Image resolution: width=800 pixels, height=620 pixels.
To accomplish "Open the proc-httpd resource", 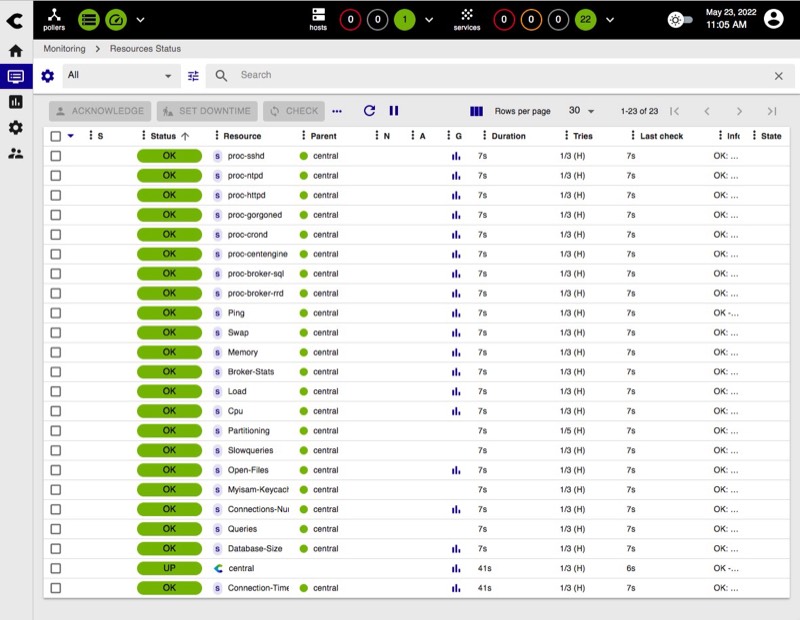I will tap(246, 195).
